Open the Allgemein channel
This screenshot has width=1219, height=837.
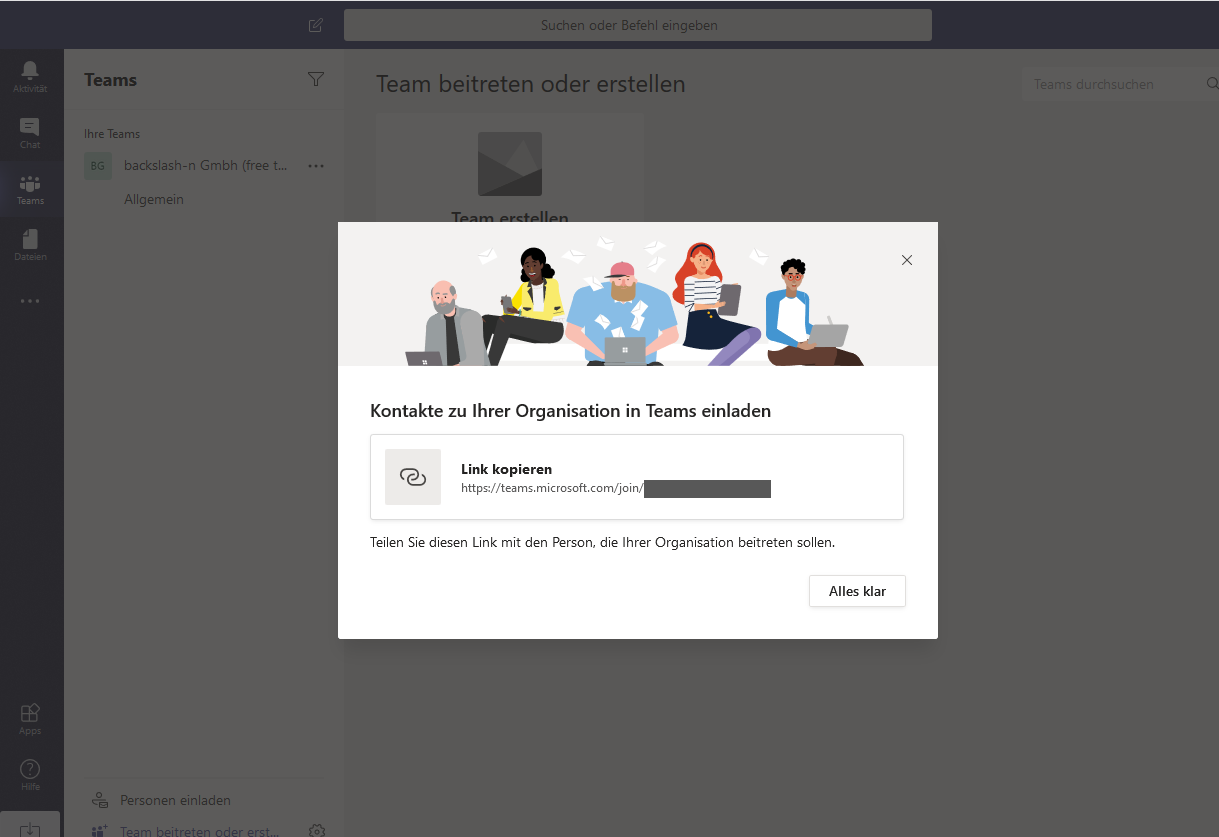(154, 199)
